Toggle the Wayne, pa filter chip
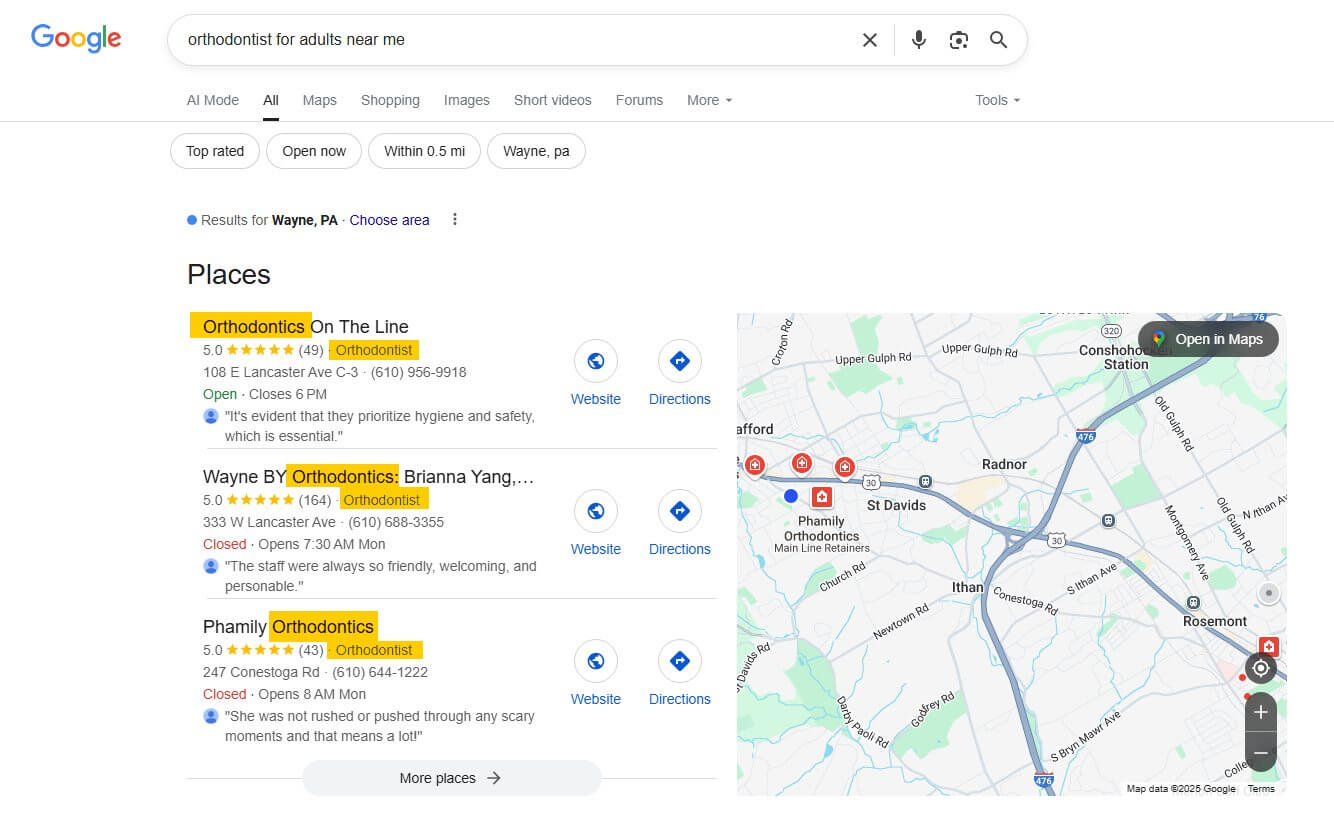The height and width of the screenshot is (839, 1334). (x=536, y=151)
